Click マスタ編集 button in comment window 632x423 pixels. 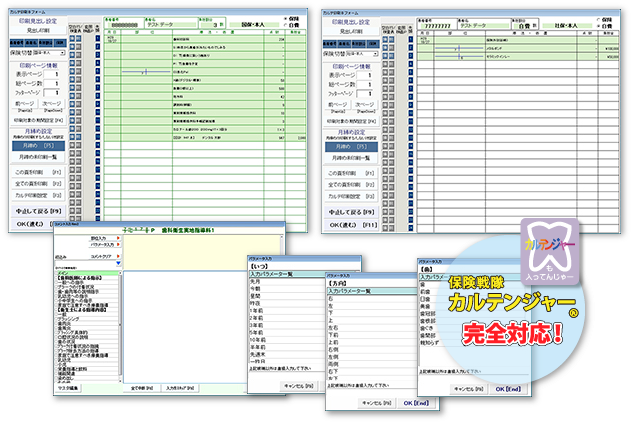click(68, 388)
